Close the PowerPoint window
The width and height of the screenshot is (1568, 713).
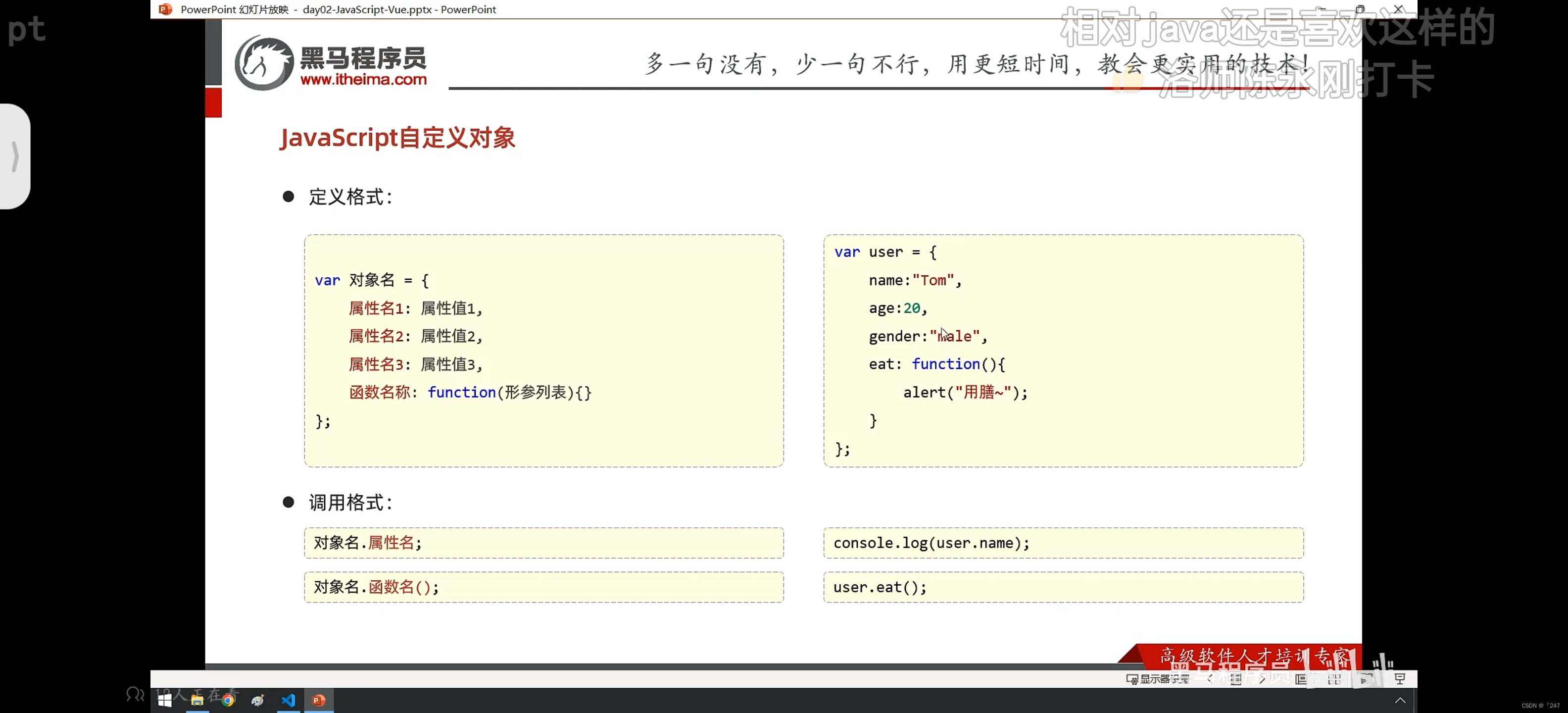[x=1399, y=9]
